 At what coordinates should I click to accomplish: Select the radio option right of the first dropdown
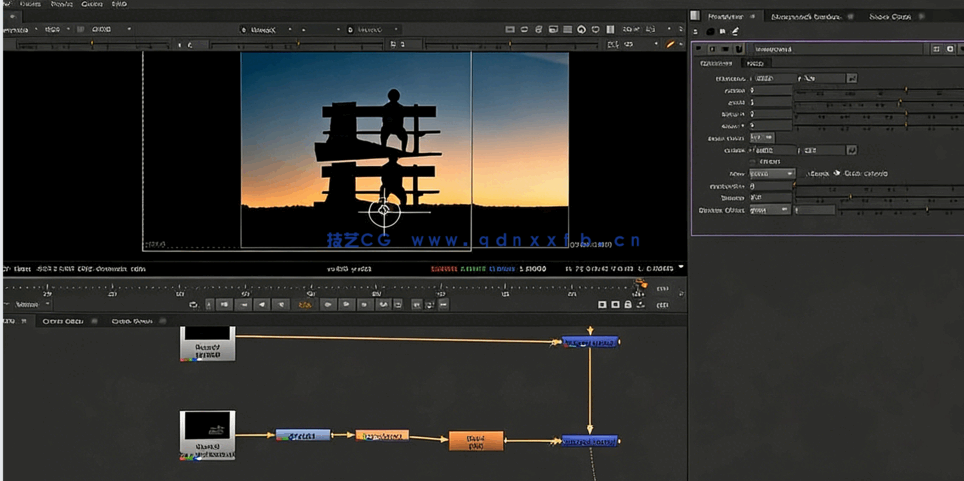[x=837, y=174]
